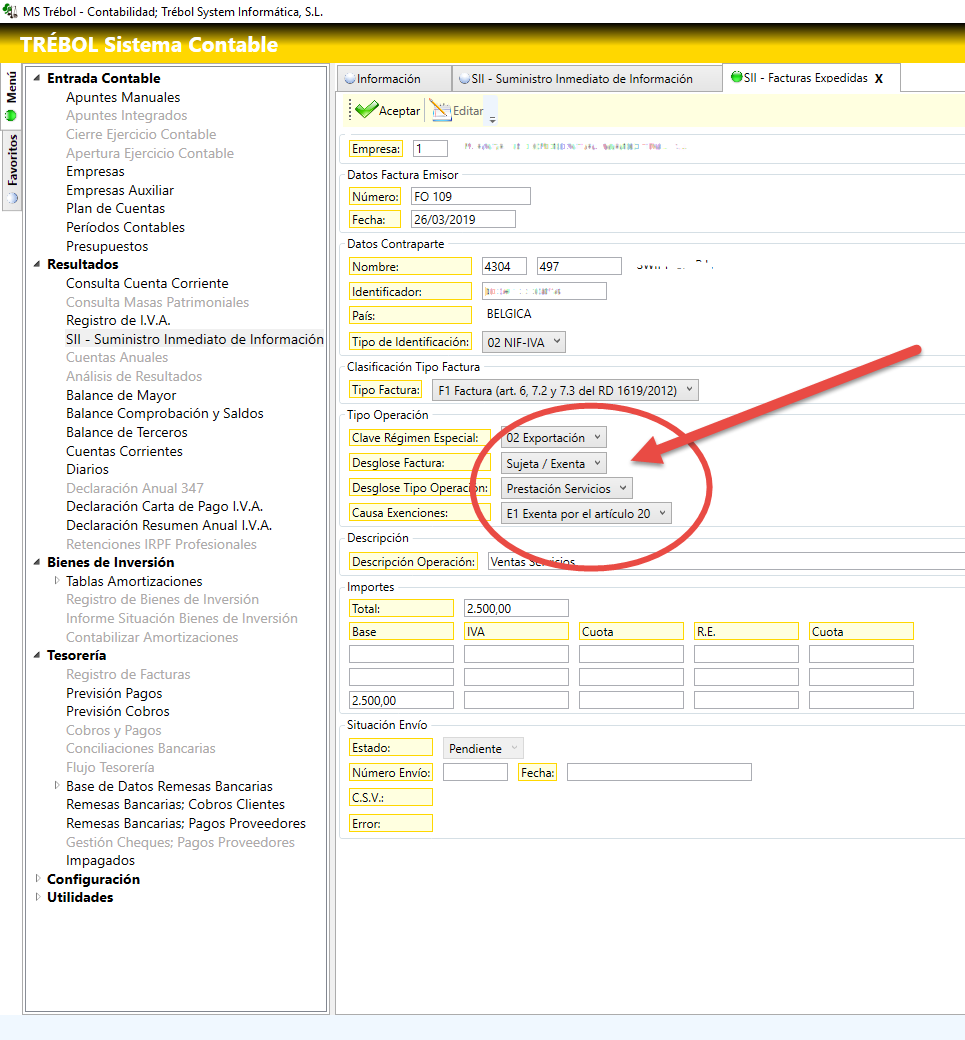Open the Clave Régimen Especial dropdown
Viewport: 965px width, 1040px height.
point(553,438)
